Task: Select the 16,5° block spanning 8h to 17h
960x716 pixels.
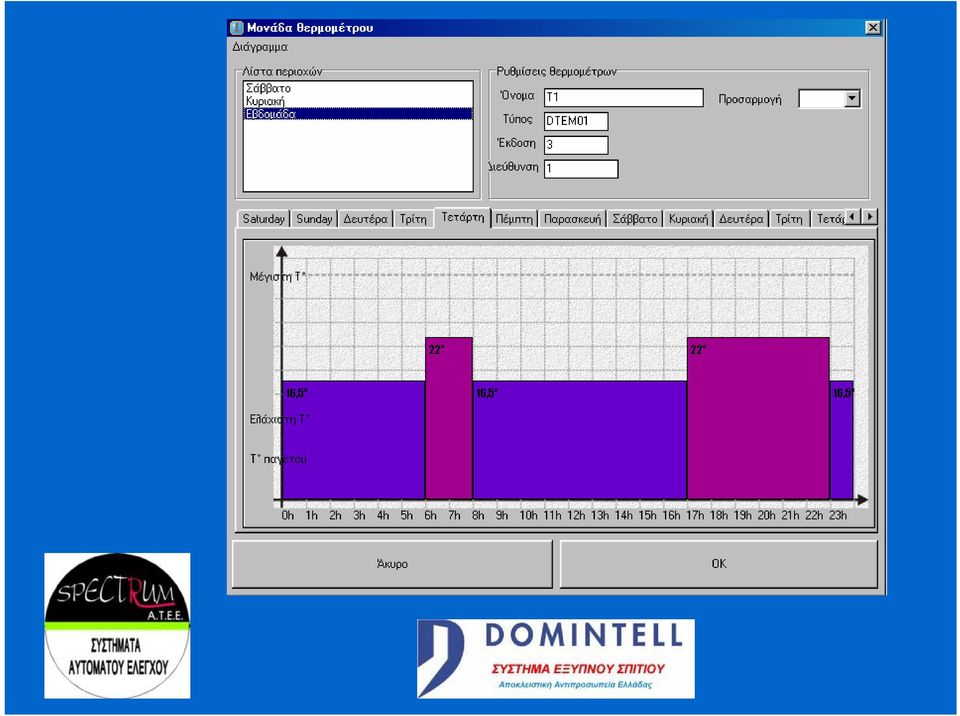Action: (580, 440)
